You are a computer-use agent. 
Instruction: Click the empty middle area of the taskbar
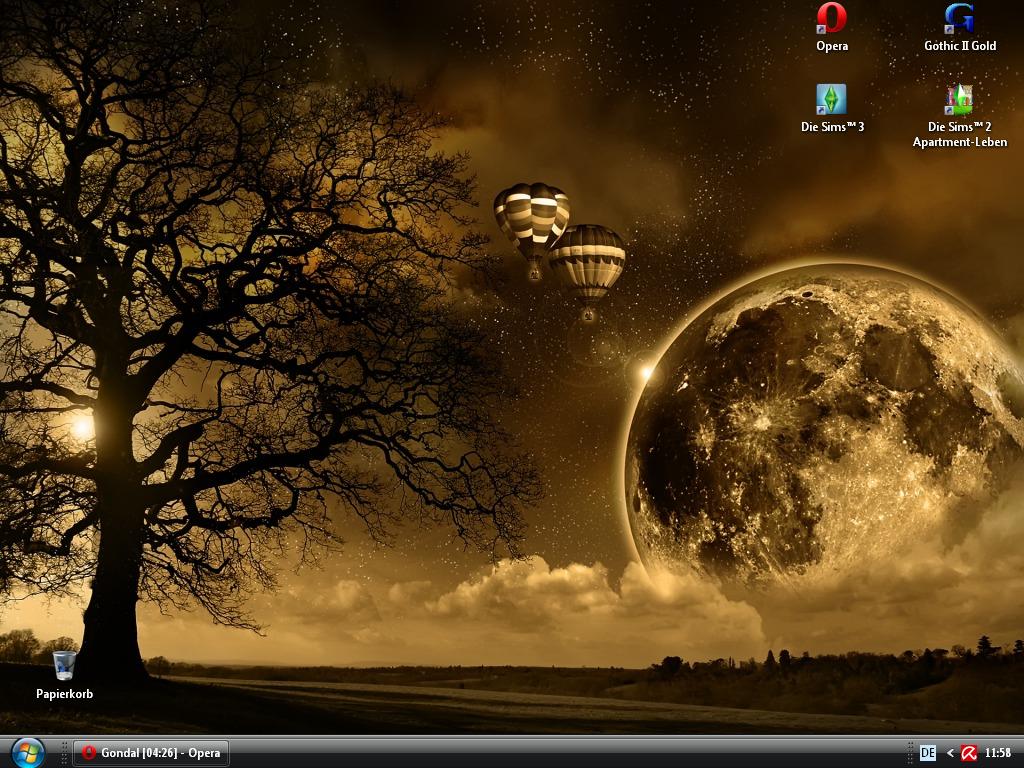[560, 753]
